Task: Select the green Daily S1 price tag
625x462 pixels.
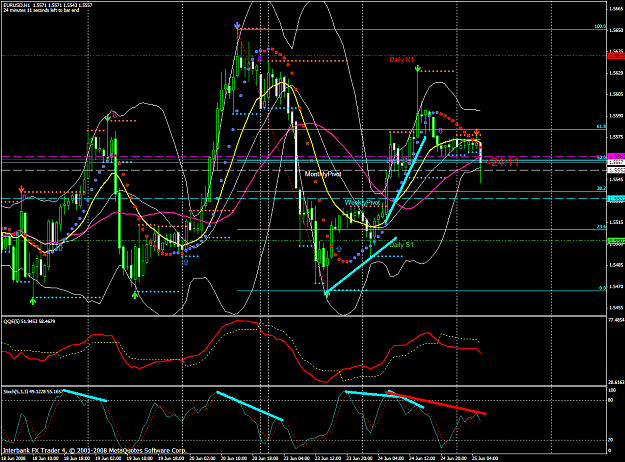Action: pos(616,241)
